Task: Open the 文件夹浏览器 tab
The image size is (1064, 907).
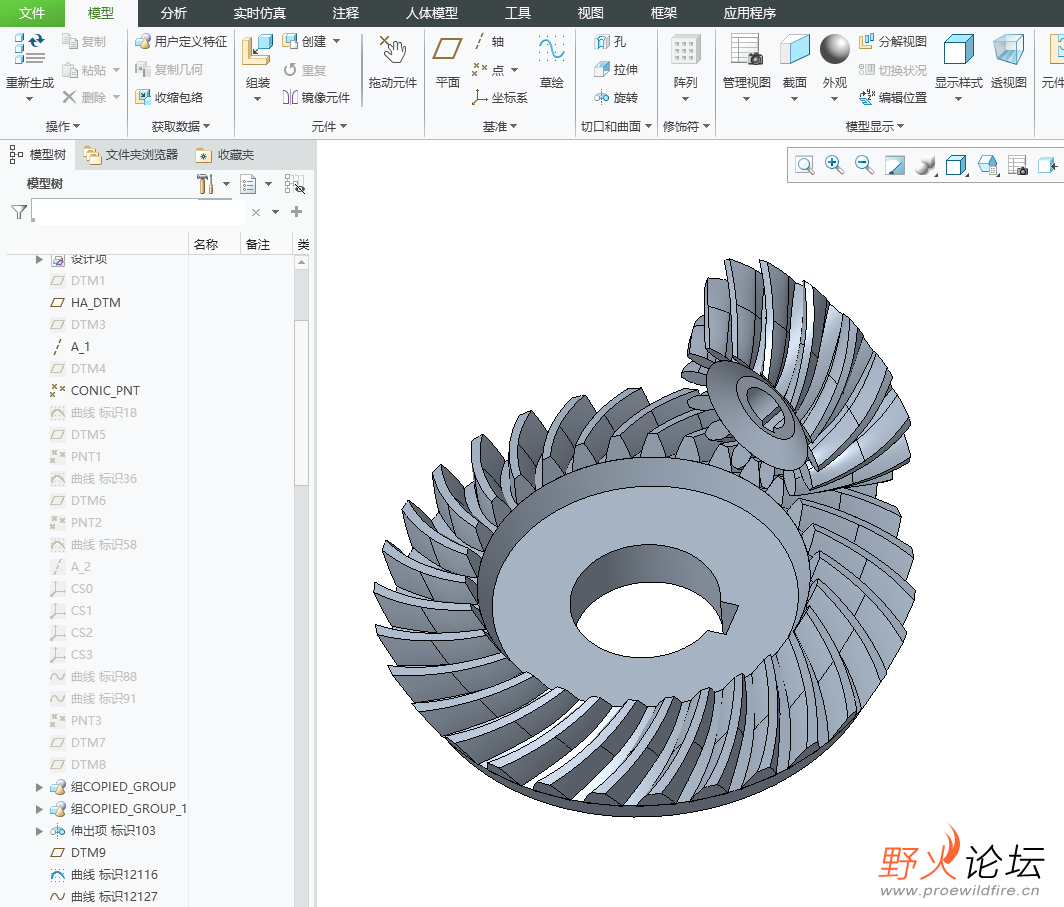Action: [x=131, y=155]
